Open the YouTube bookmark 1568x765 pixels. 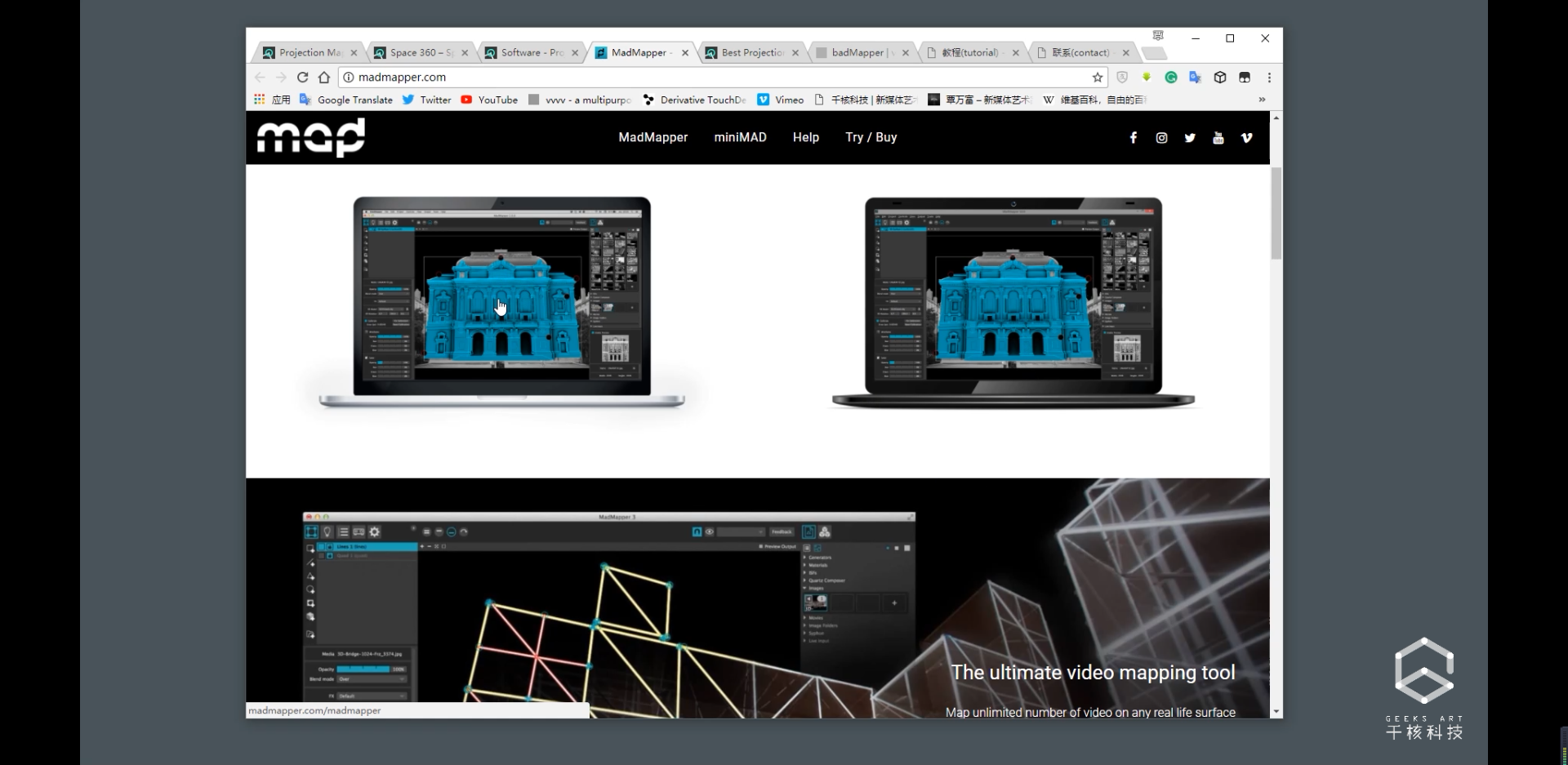tap(489, 100)
